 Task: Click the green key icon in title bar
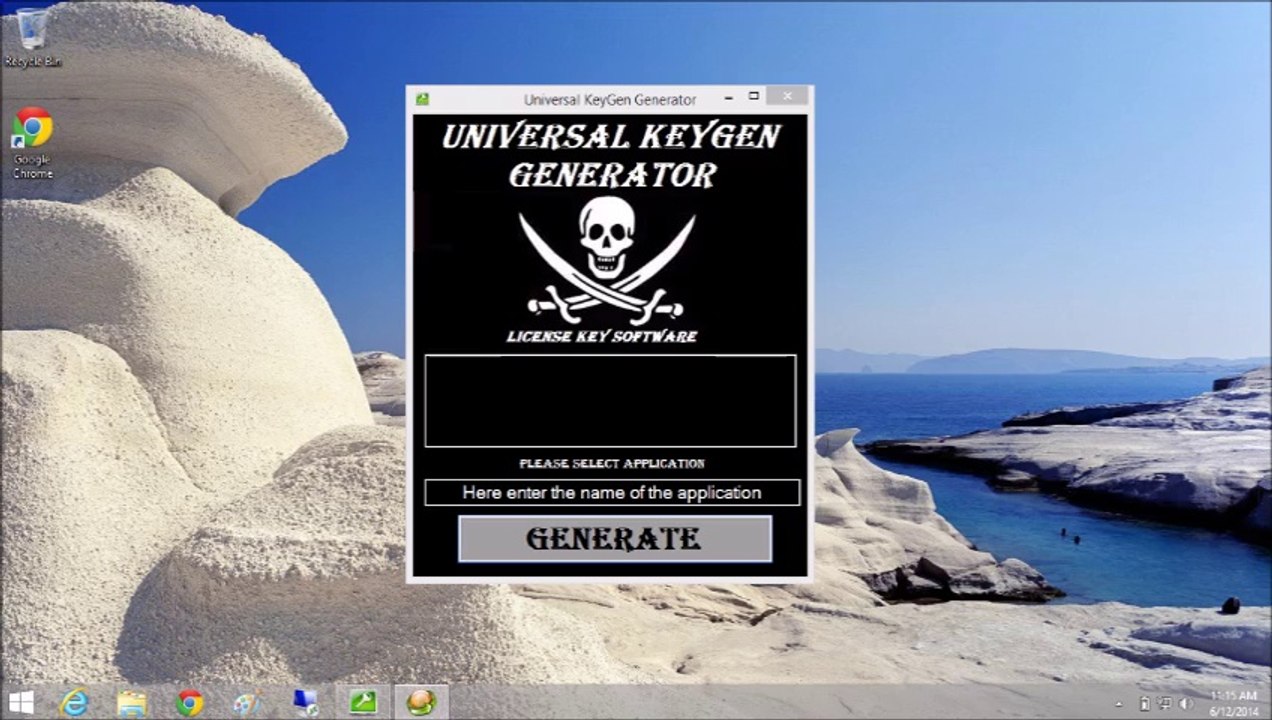423,99
